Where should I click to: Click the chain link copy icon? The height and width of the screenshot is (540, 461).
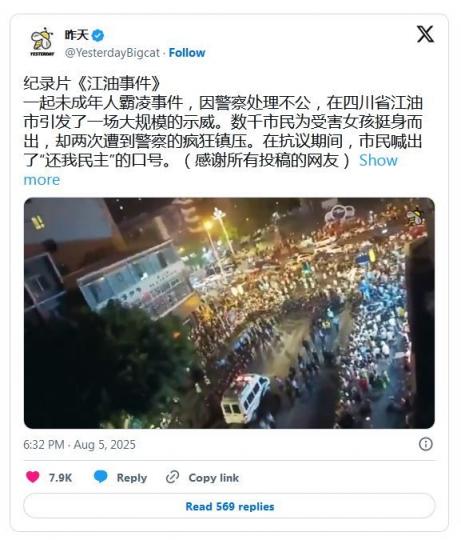(172, 477)
